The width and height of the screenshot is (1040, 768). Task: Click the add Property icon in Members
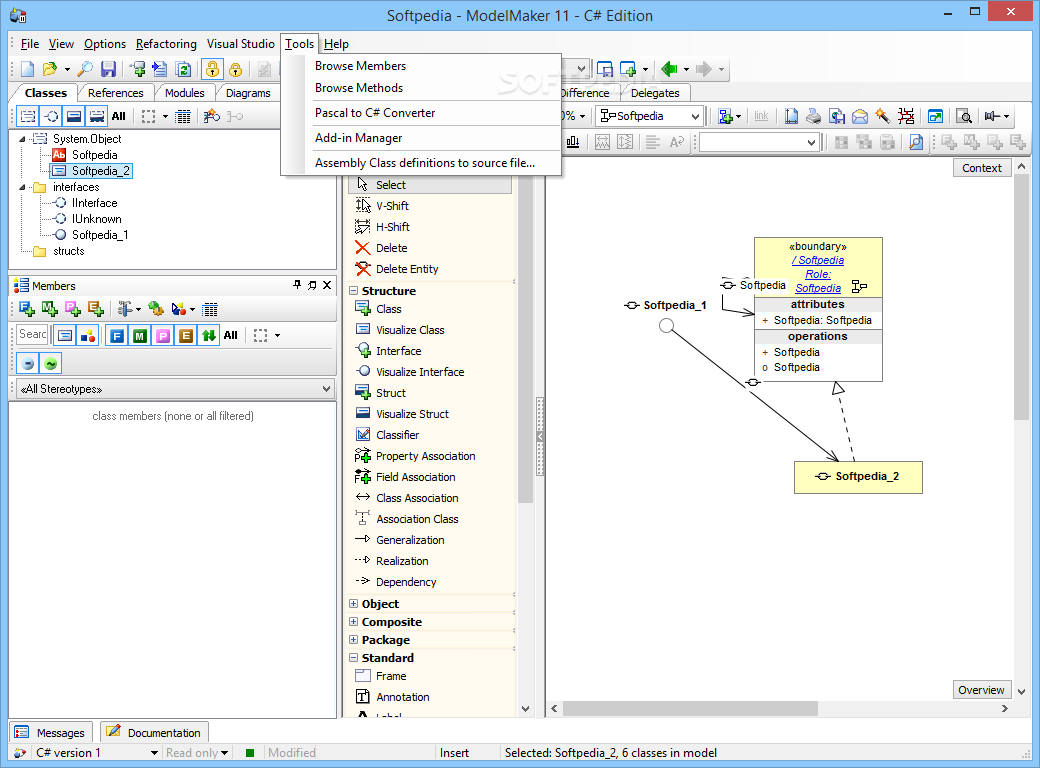click(x=73, y=309)
